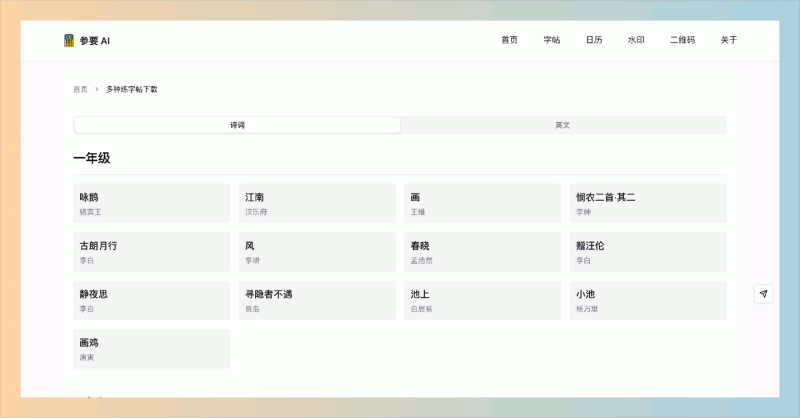Open the 咏鹅 poem card

(x=152, y=203)
